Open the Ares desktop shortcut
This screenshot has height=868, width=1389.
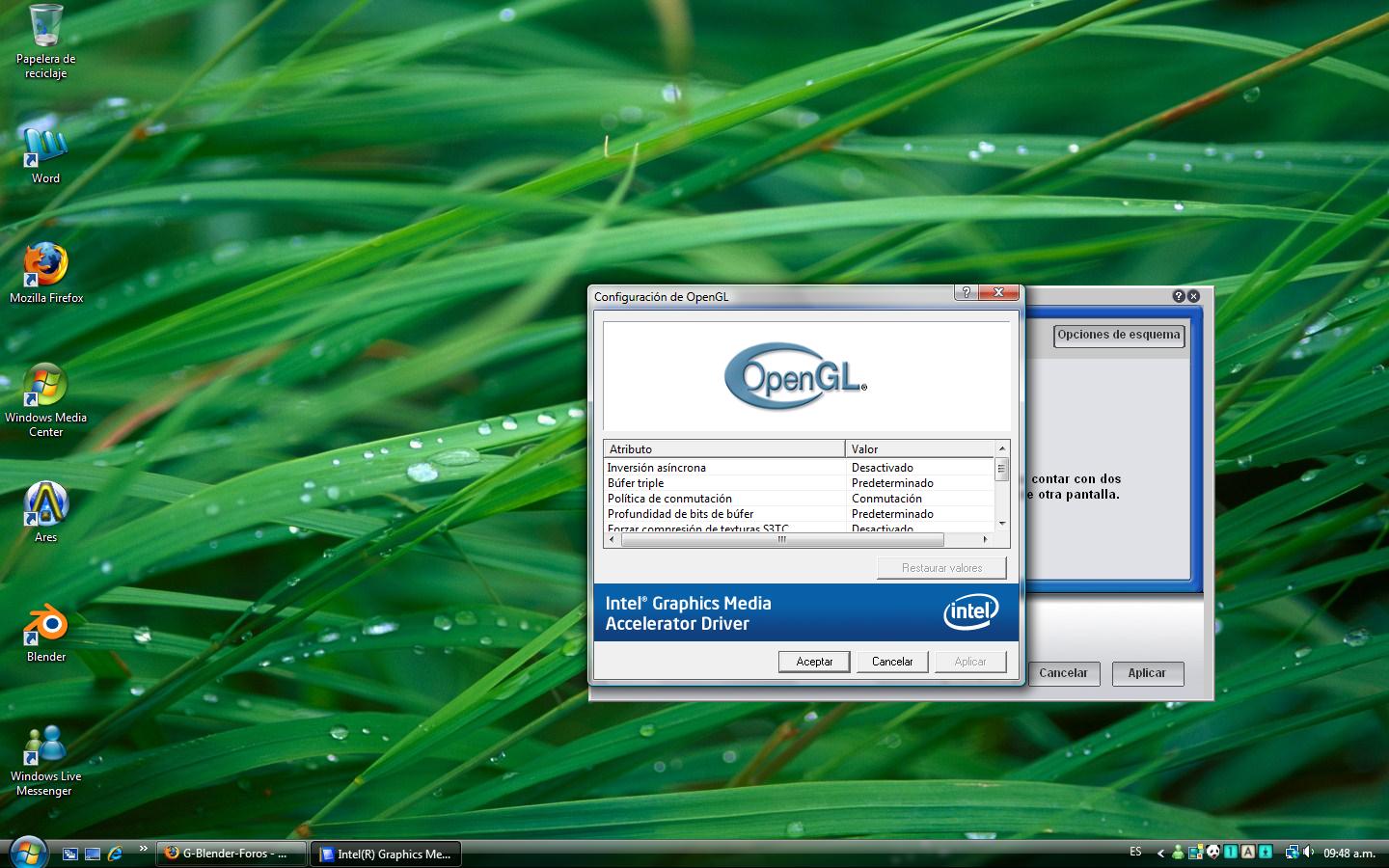click(x=45, y=505)
